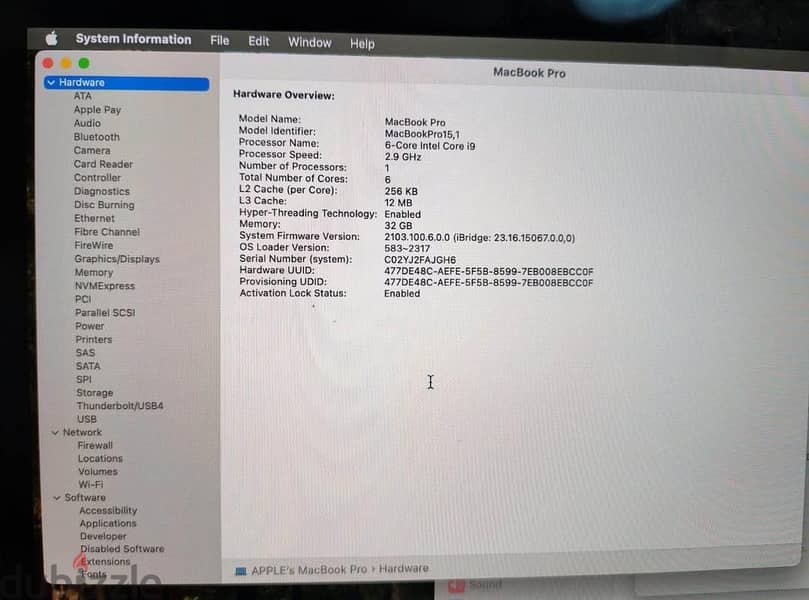This screenshot has width=809, height=600.
Task: Select Locations under Network
Action: click(x=100, y=459)
